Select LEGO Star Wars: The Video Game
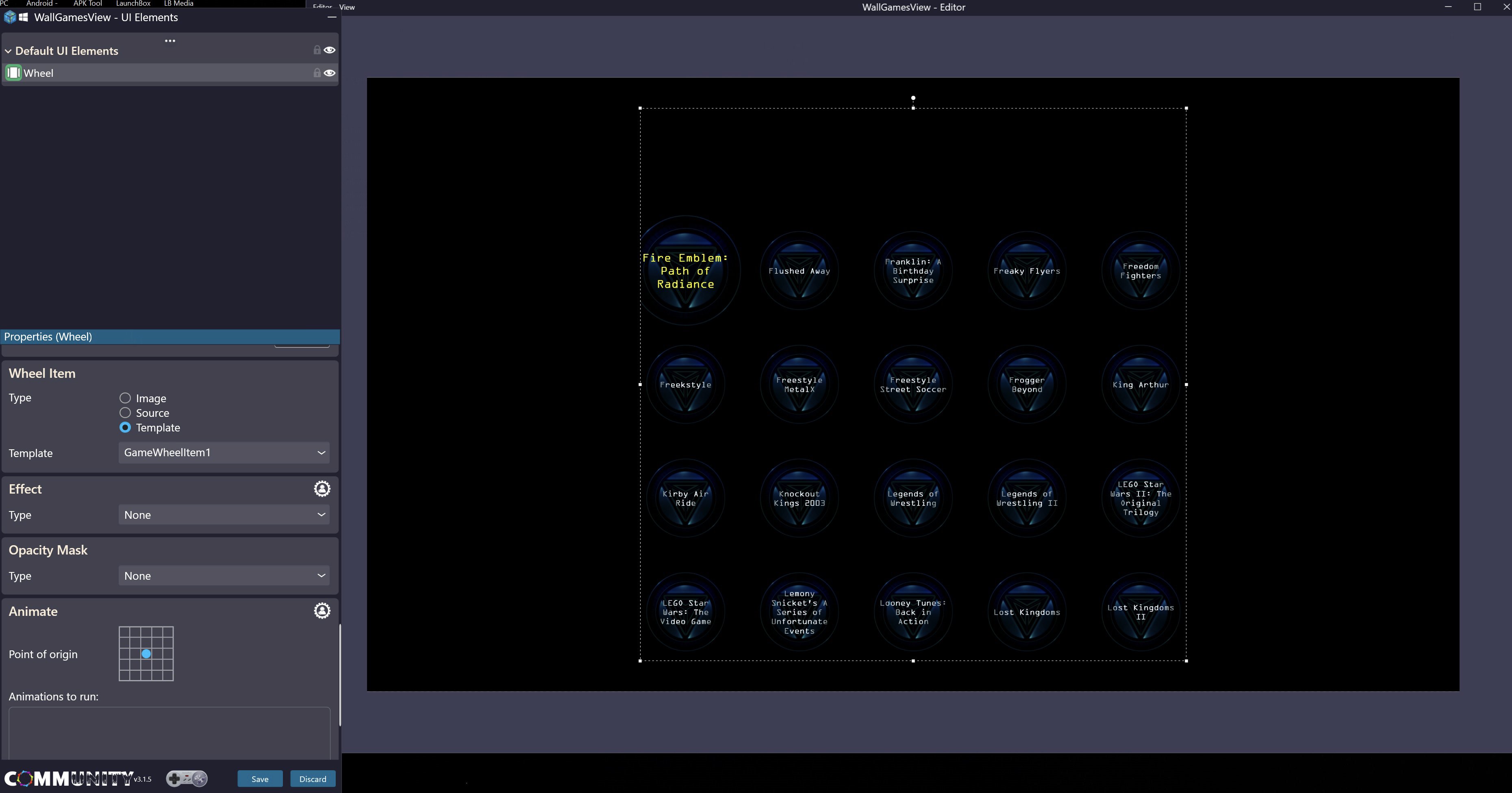The height and width of the screenshot is (793, 1512). click(685, 612)
